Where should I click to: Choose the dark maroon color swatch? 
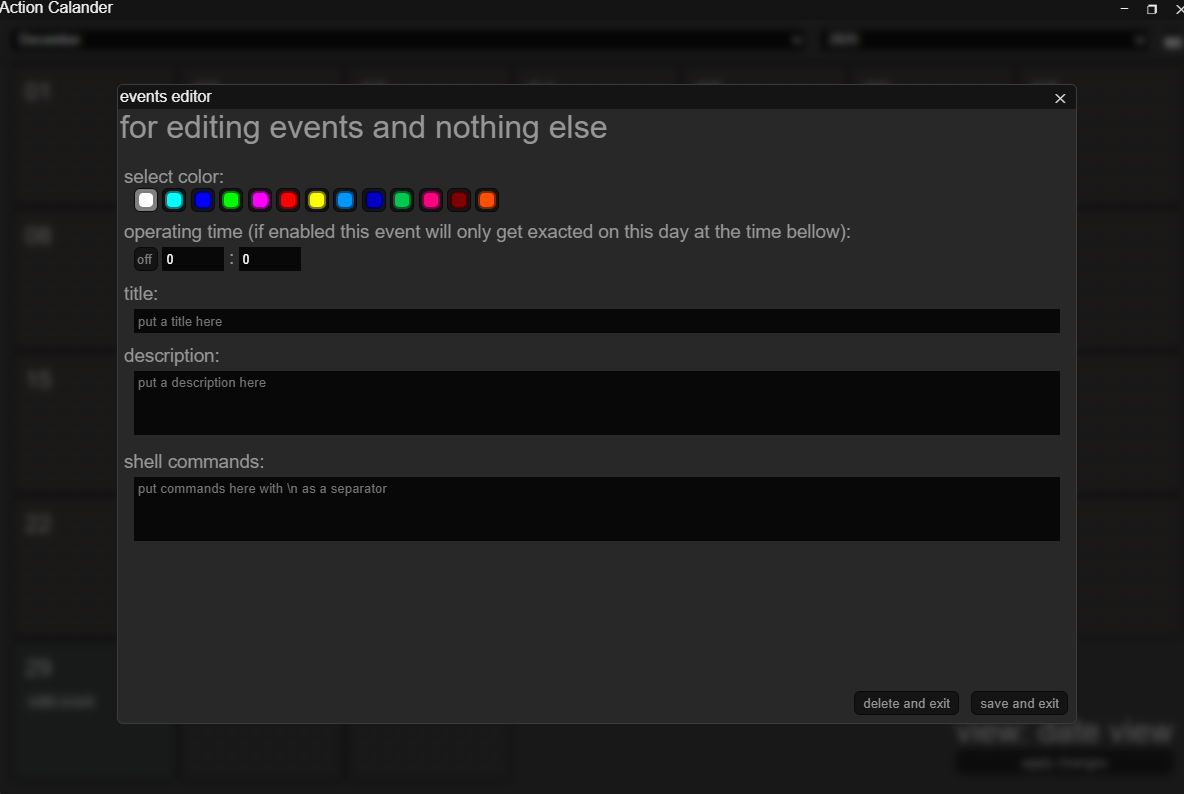[458, 200]
